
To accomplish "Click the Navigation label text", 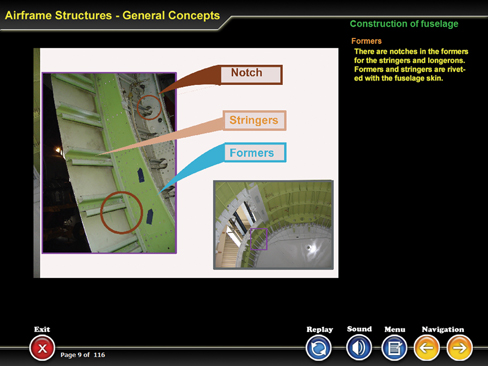I will (443, 329).
